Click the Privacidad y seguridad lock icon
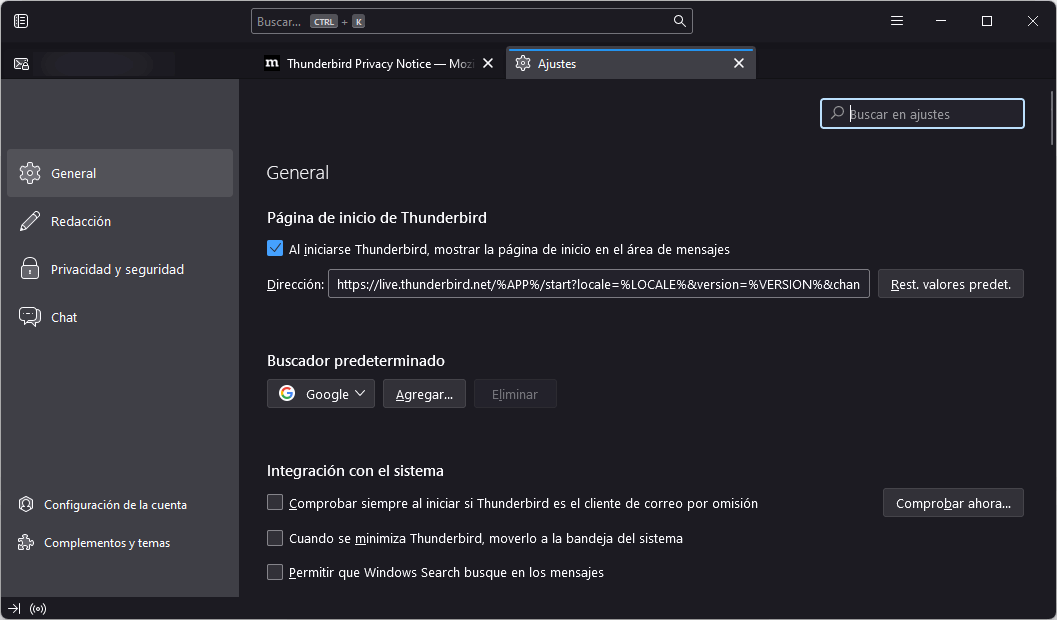This screenshot has height=620, width=1057. pos(30,269)
